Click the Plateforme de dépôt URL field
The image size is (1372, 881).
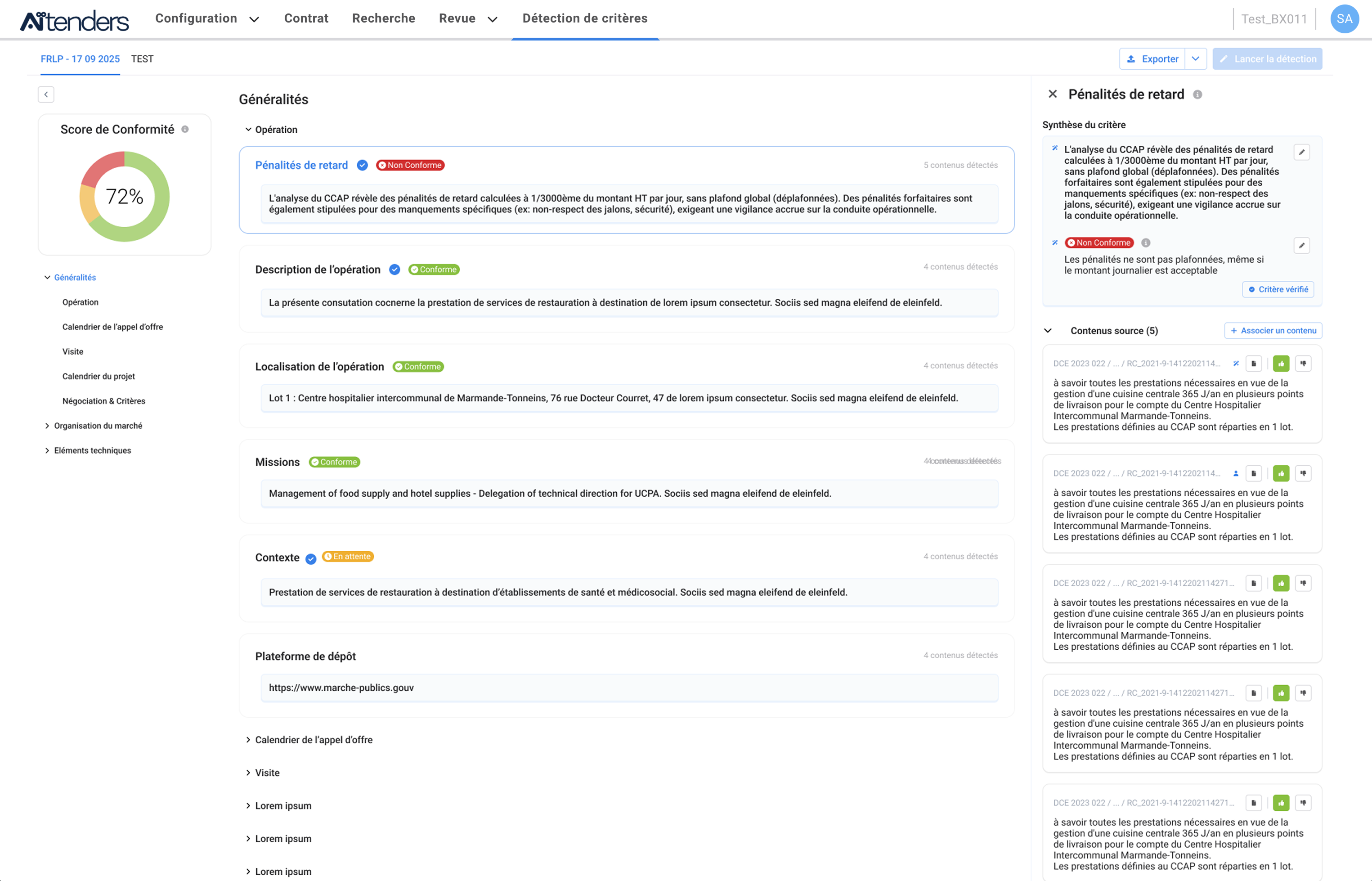tap(629, 688)
